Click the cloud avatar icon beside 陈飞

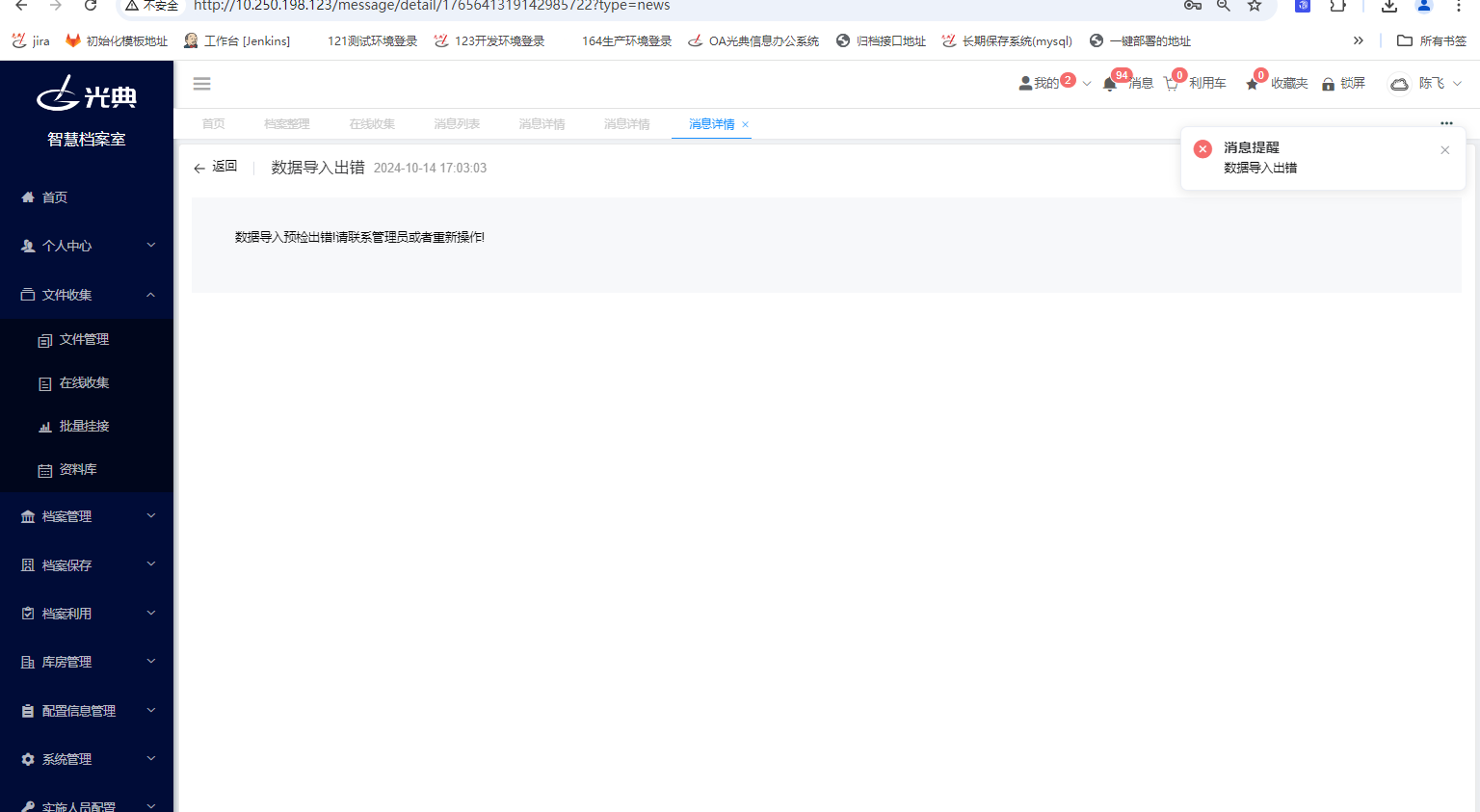click(x=1399, y=84)
